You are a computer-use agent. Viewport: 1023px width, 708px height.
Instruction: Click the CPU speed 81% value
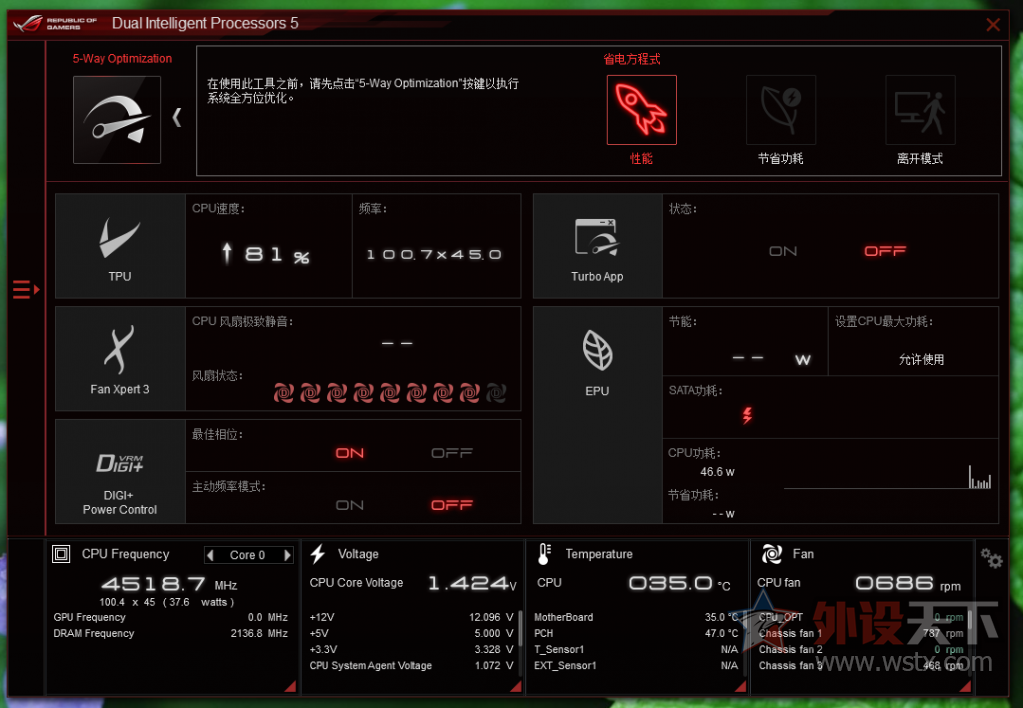[266, 254]
